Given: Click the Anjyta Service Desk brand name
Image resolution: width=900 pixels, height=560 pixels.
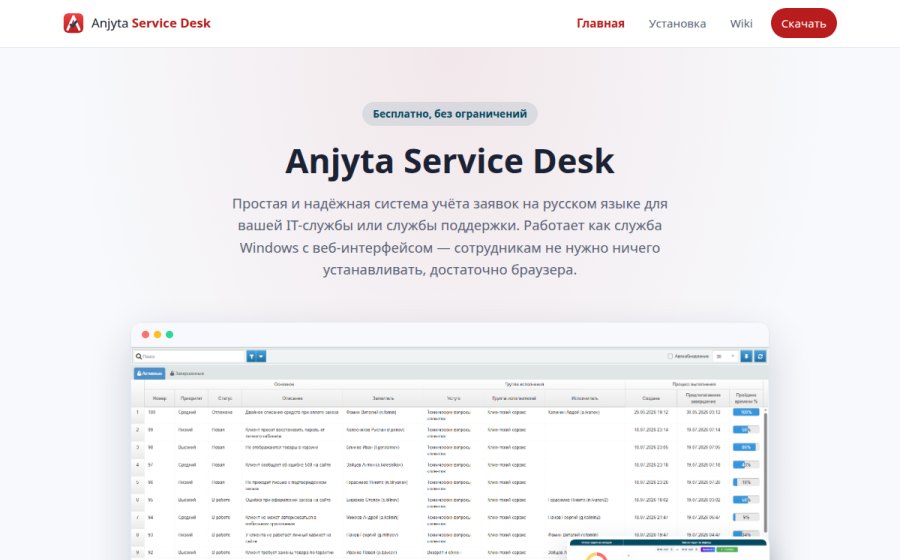Looking at the screenshot, I should (x=151, y=24).
